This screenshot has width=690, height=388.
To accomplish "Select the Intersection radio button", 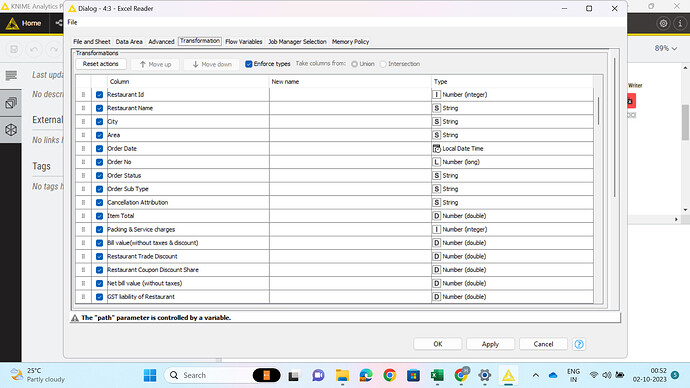I will click(x=383, y=64).
